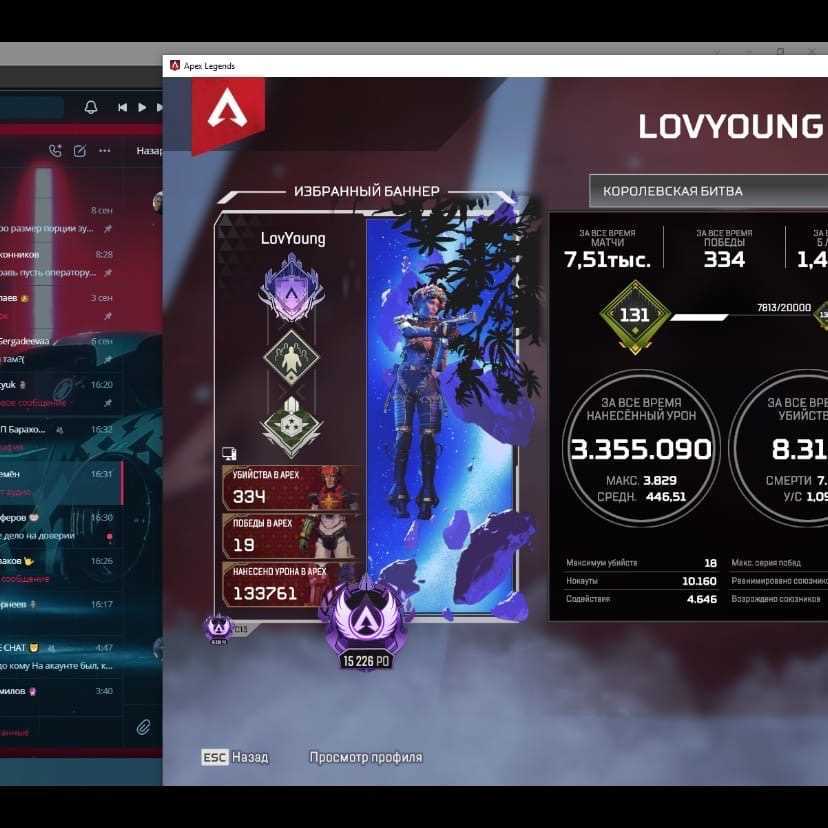Open the CHAT group conversation dated 4:47
The height and width of the screenshot is (828, 828).
click(61, 656)
